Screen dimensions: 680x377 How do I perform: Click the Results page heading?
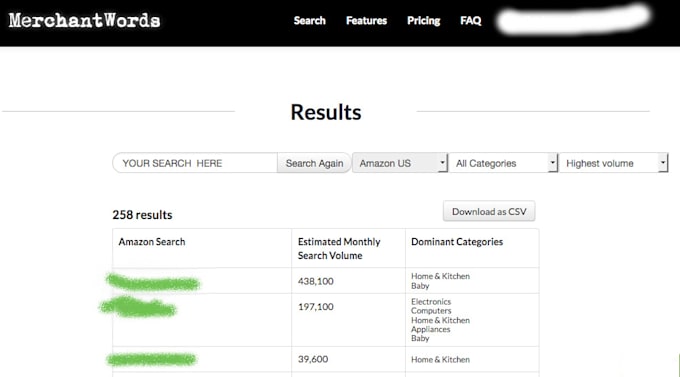[326, 112]
